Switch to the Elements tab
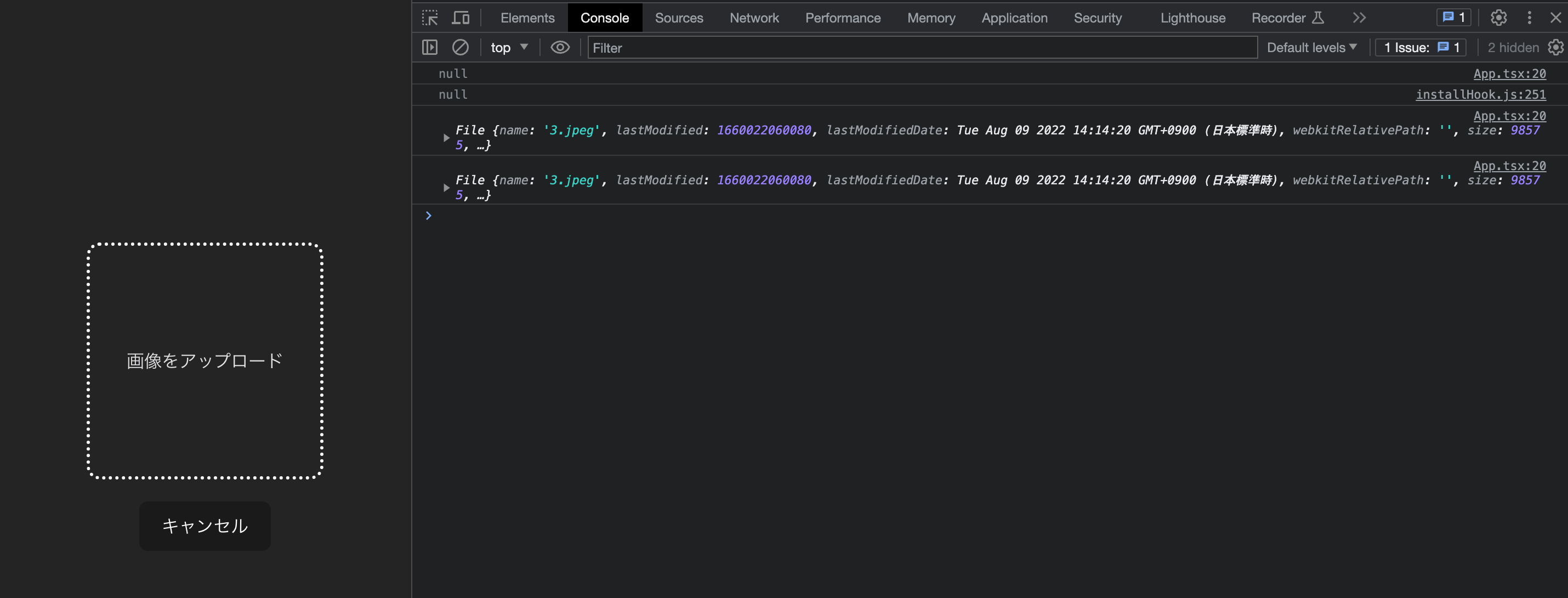This screenshot has width=1568, height=598. [527, 17]
